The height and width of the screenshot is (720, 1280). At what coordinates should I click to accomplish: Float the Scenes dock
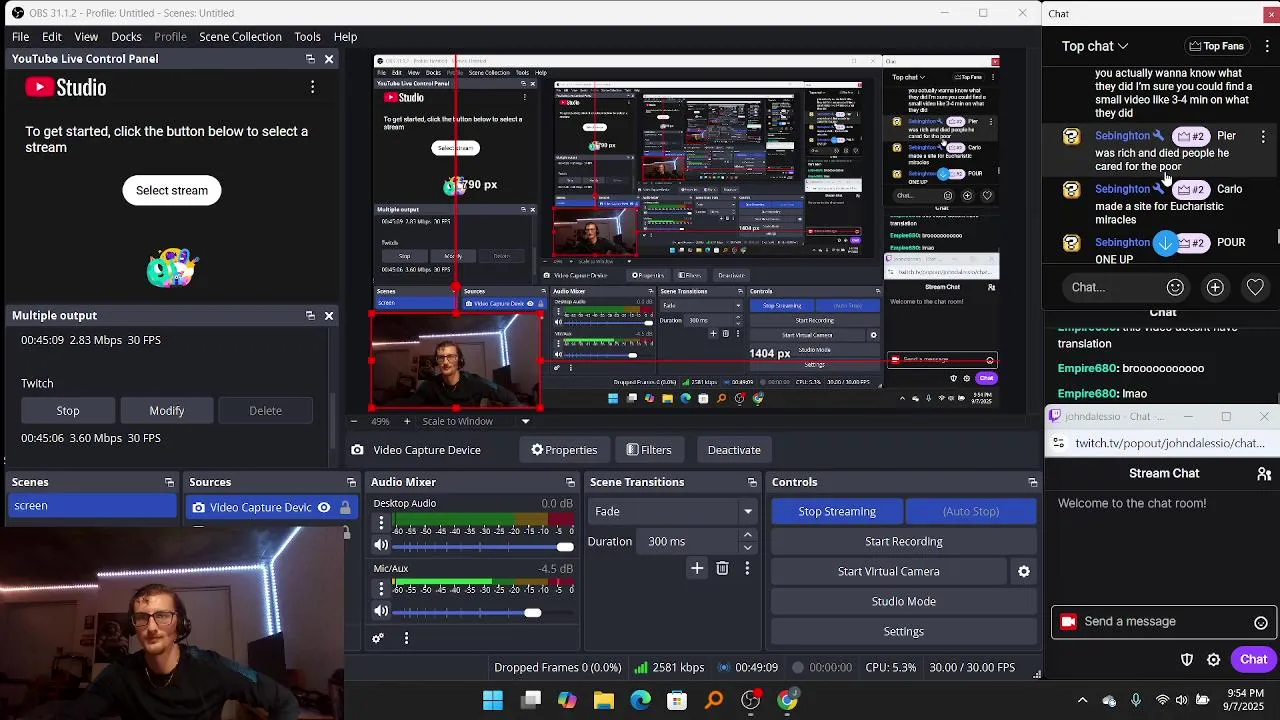pyautogui.click(x=169, y=482)
